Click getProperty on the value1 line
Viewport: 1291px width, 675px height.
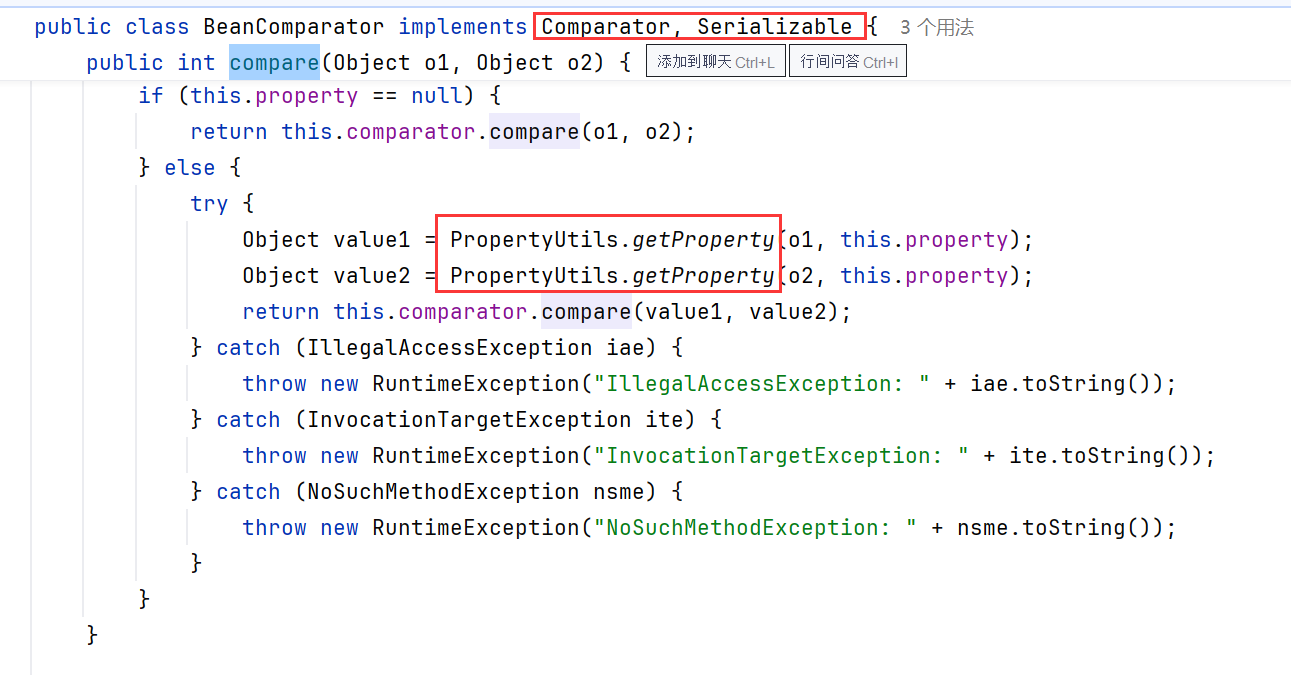pos(704,240)
